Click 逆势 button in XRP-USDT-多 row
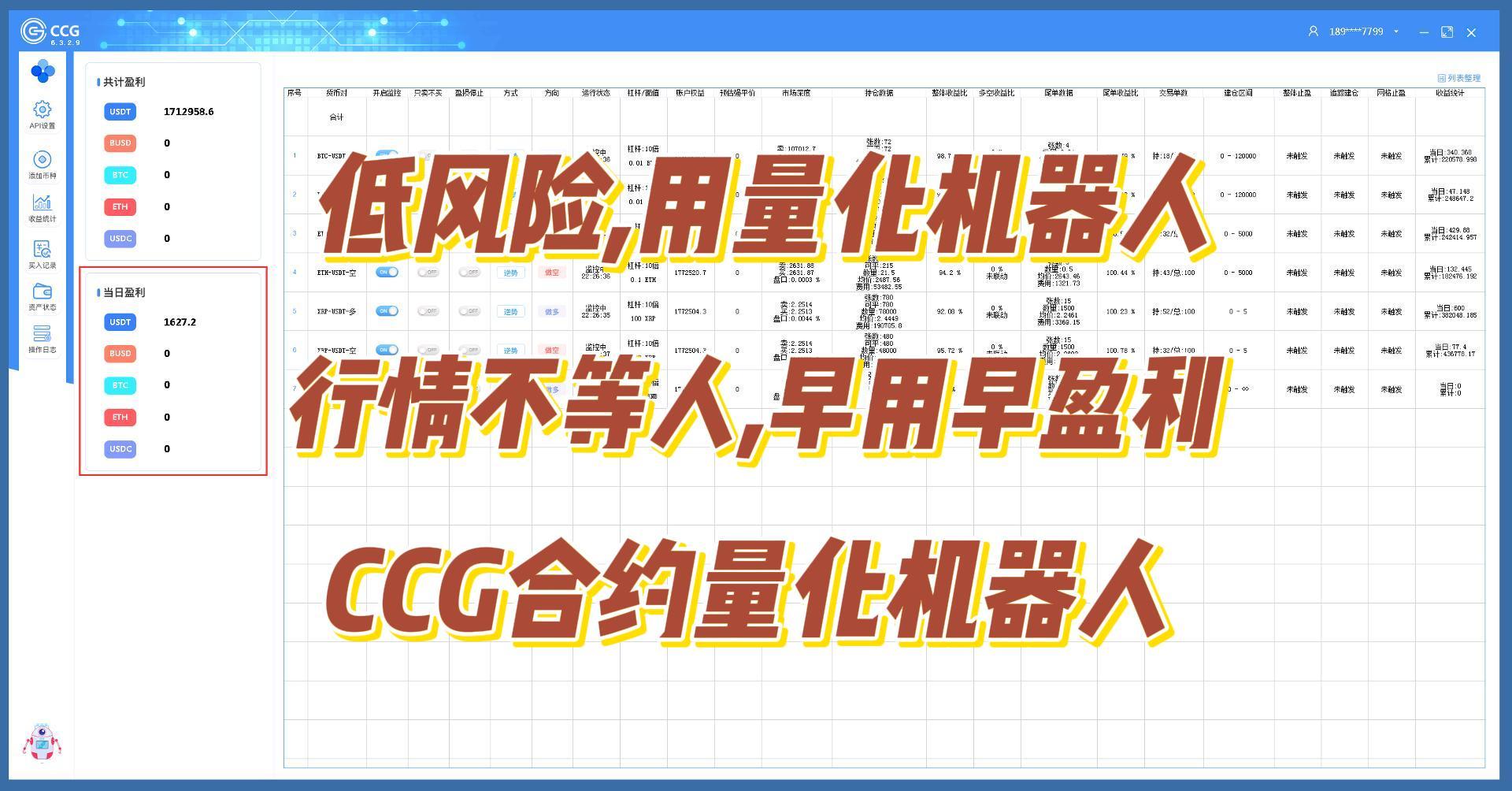 tap(511, 311)
